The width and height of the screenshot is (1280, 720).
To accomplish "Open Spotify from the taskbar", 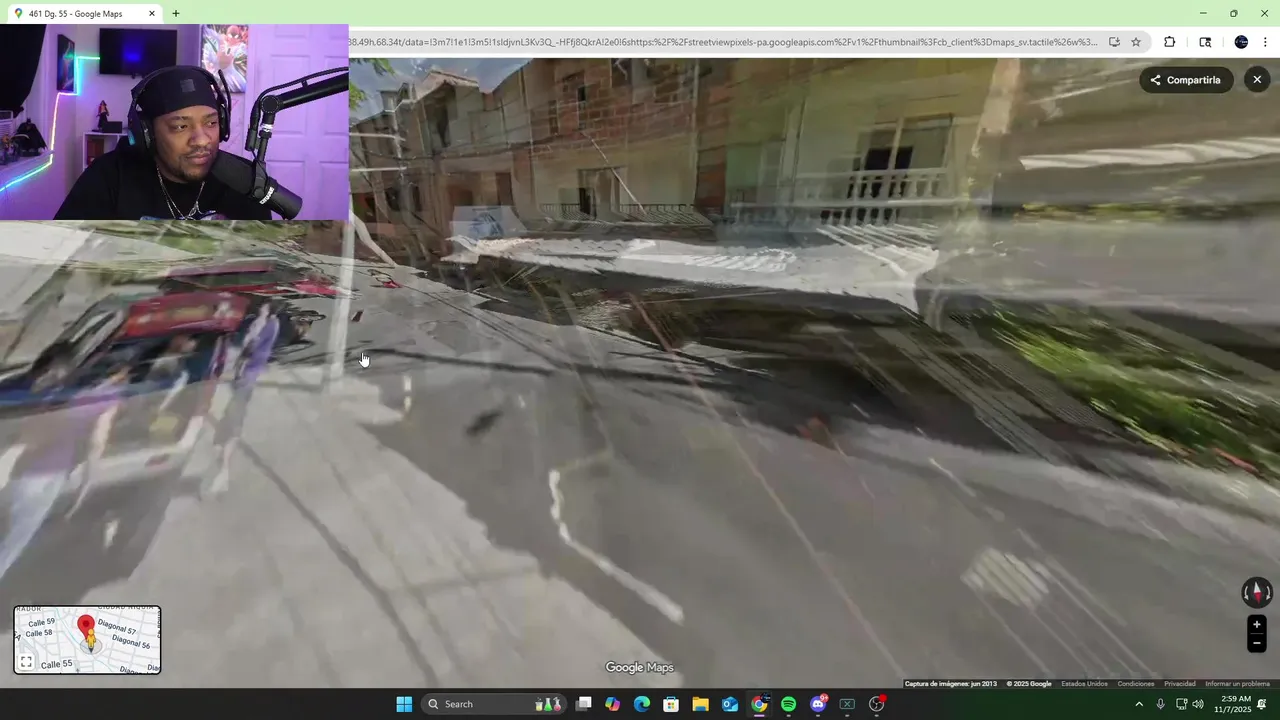I will click(788, 704).
